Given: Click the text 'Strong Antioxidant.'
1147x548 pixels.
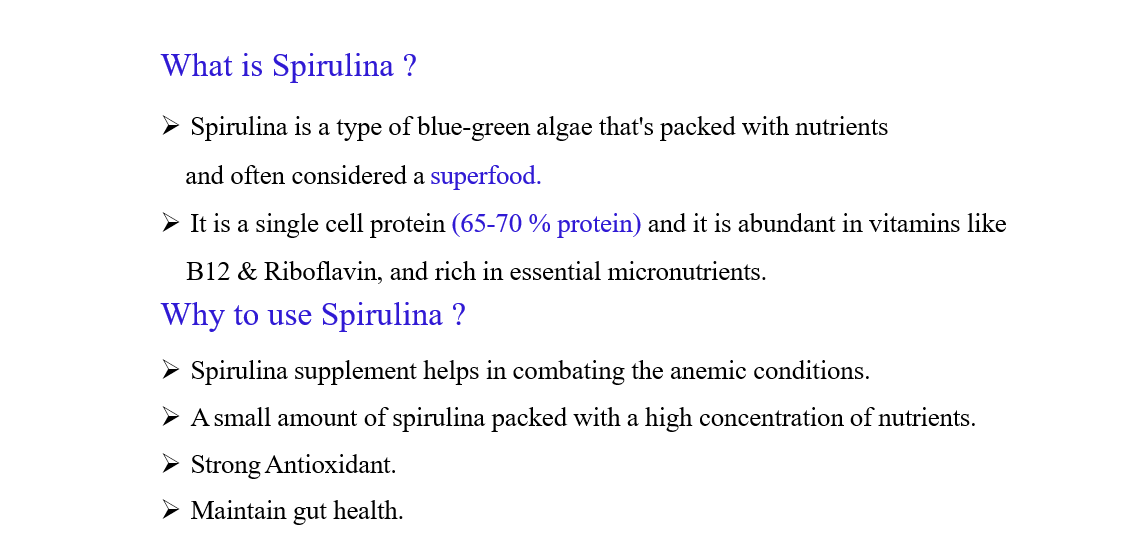Looking at the screenshot, I should click(293, 465).
